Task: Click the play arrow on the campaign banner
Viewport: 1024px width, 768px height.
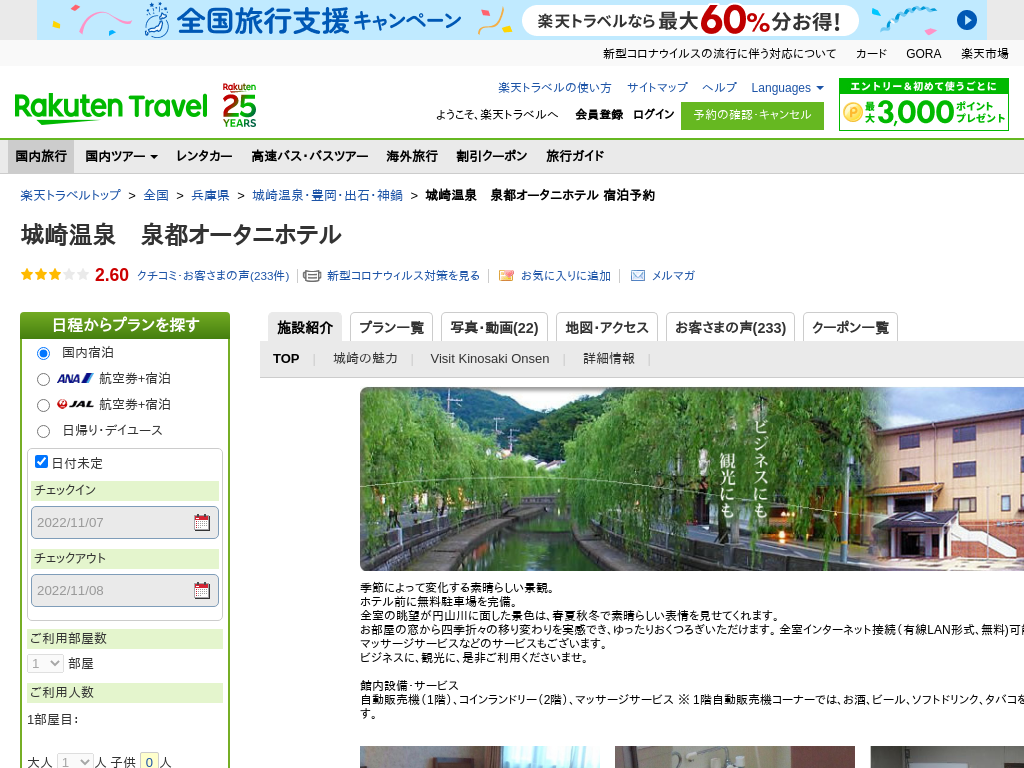Action: (967, 20)
